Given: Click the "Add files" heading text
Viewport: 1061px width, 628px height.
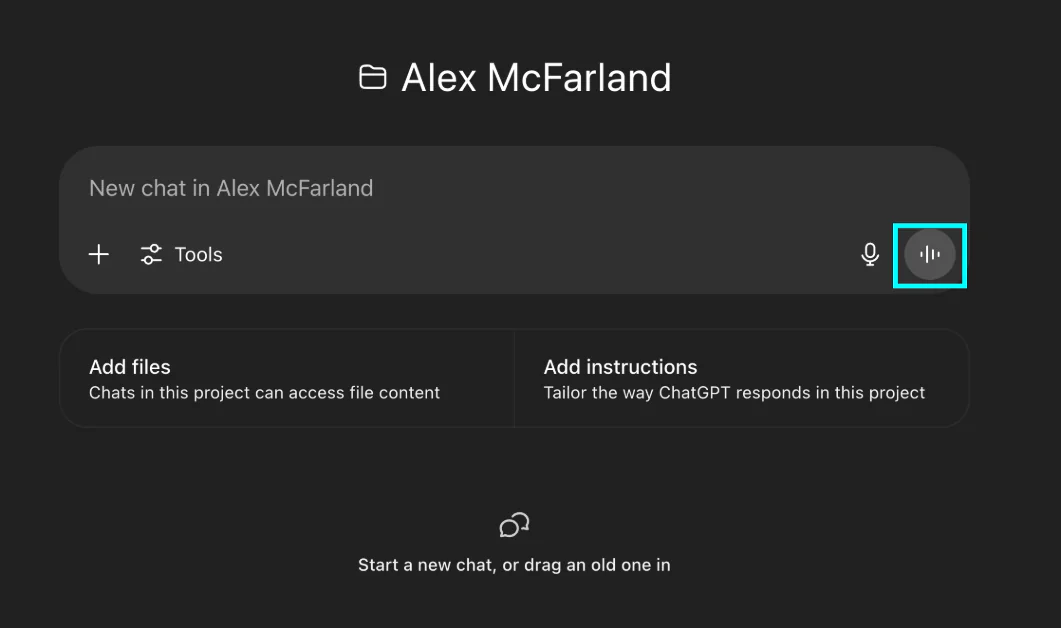Looking at the screenshot, I should [x=130, y=367].
